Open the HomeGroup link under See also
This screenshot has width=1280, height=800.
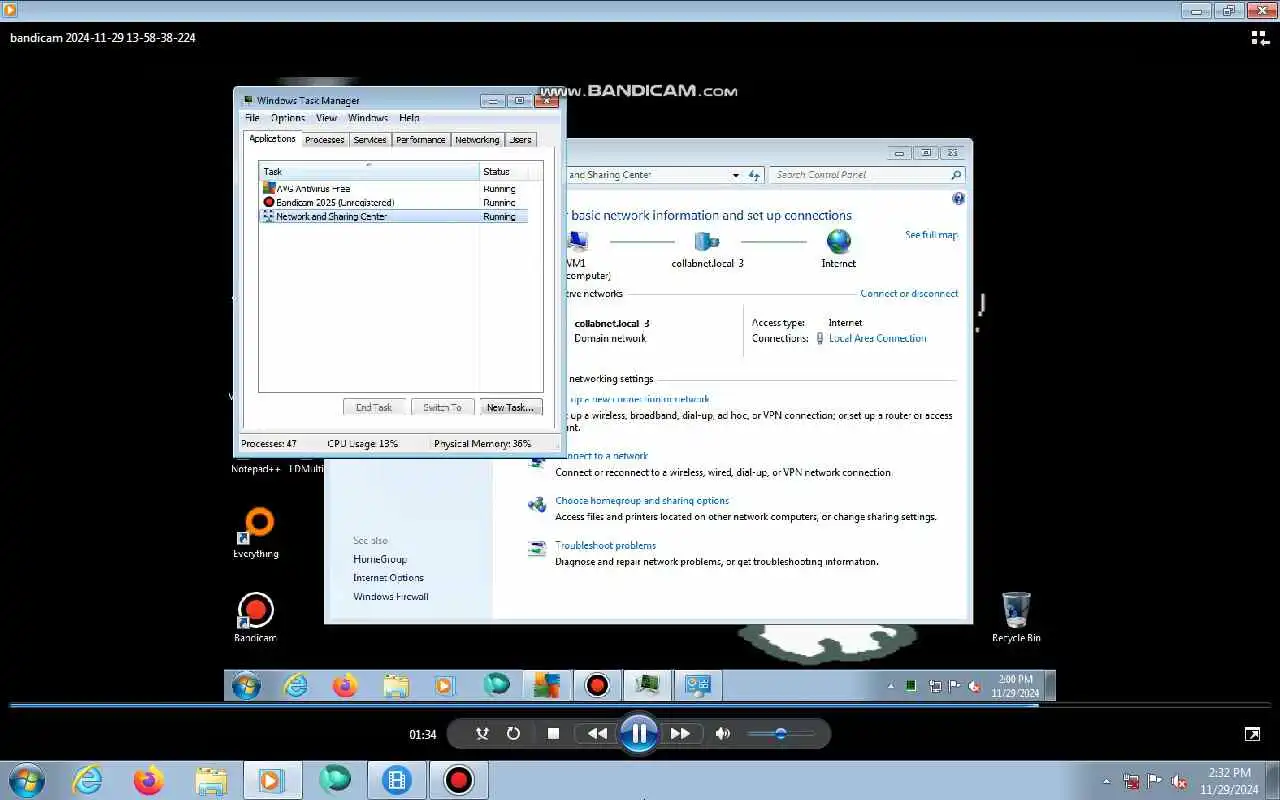(x=380, y=559)
